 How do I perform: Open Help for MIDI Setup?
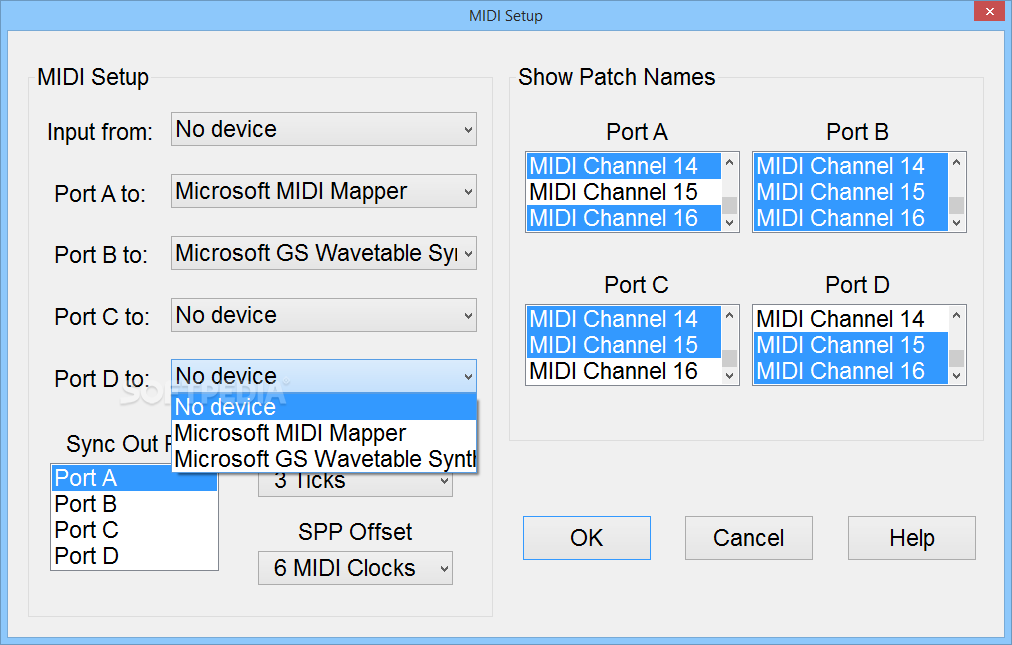pyautogui.click(x=911, y=538)
